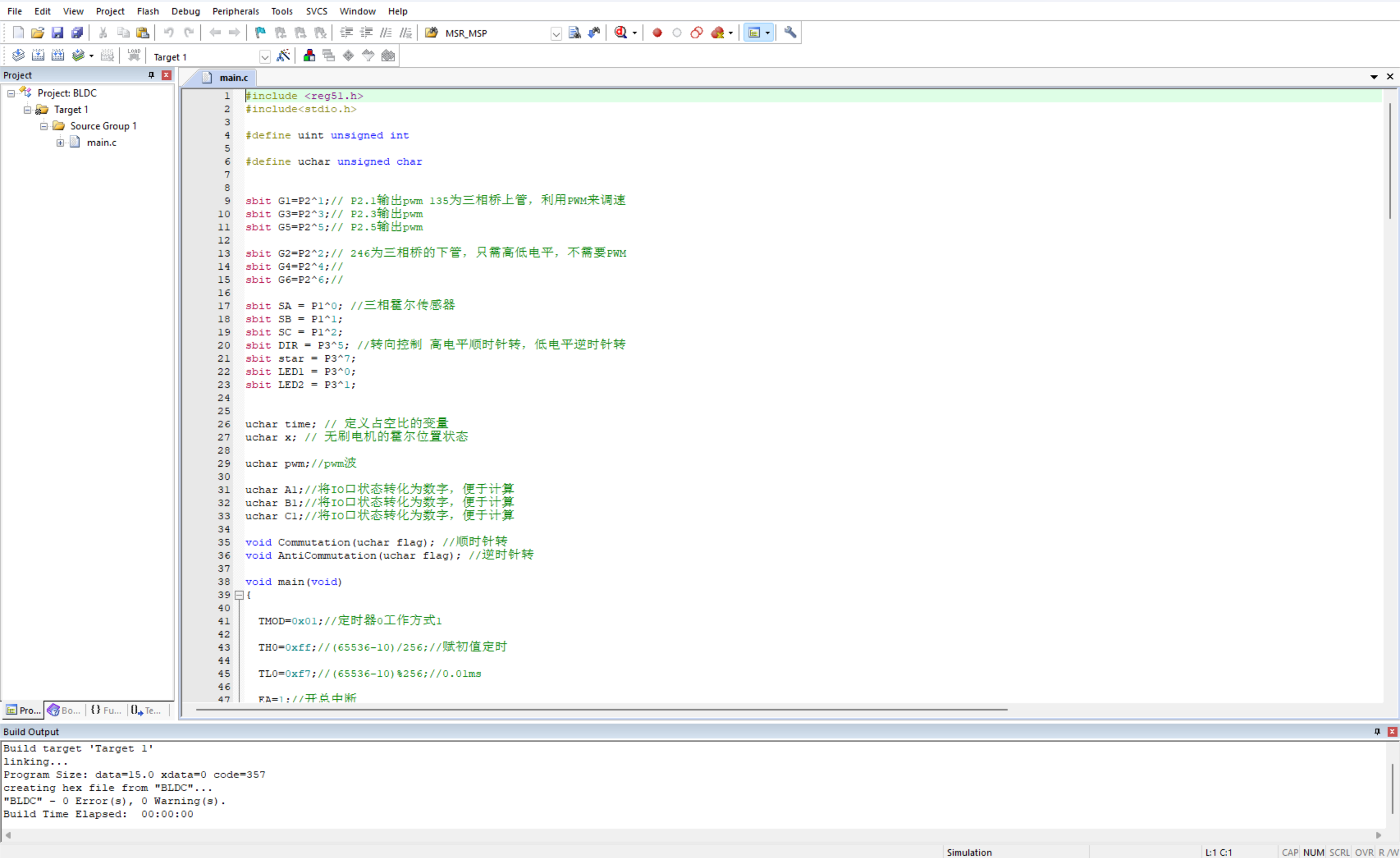Click the Save file icon
Viewport: 1400px width, 858px height.
tap(57, 32)
